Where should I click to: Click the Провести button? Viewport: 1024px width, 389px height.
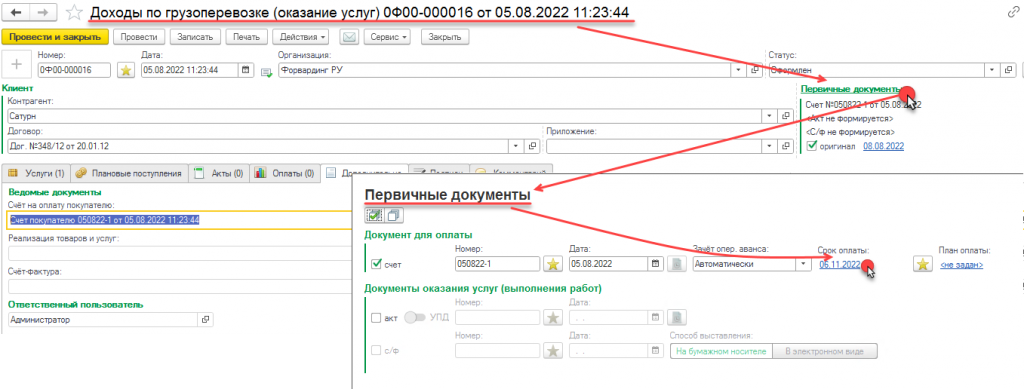[x=139, y=37]
